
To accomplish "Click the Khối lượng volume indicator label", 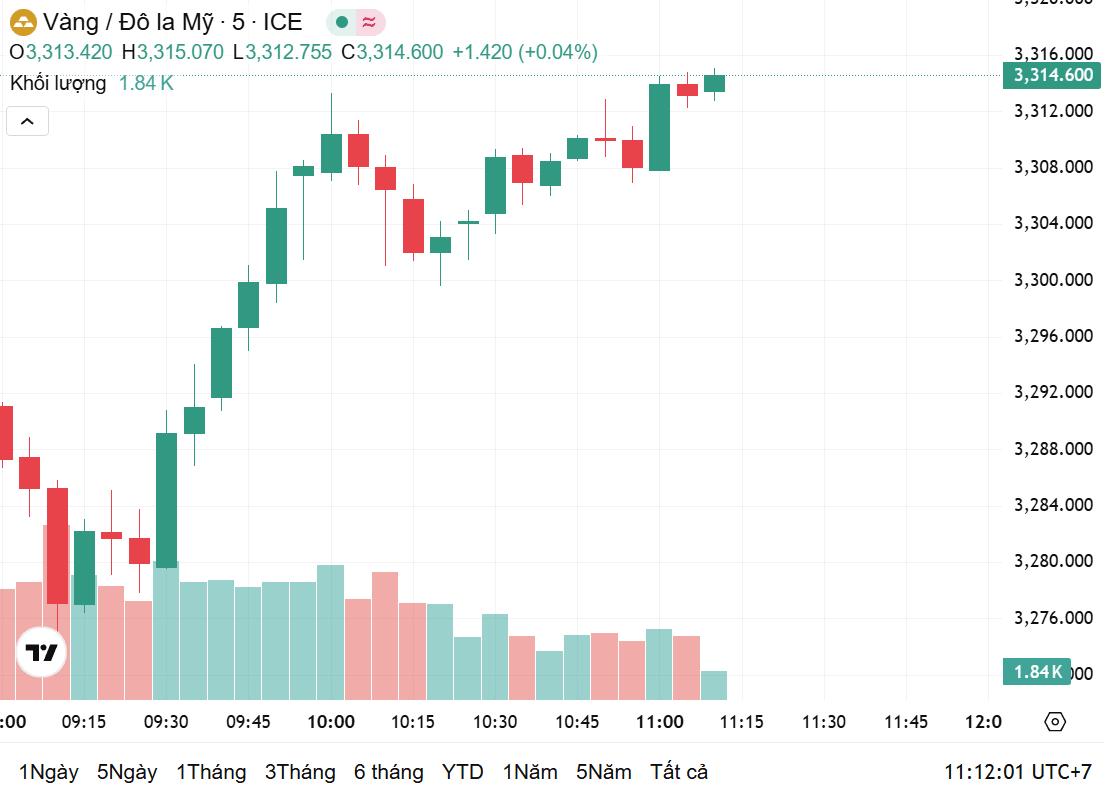I will tap(58, 83).
